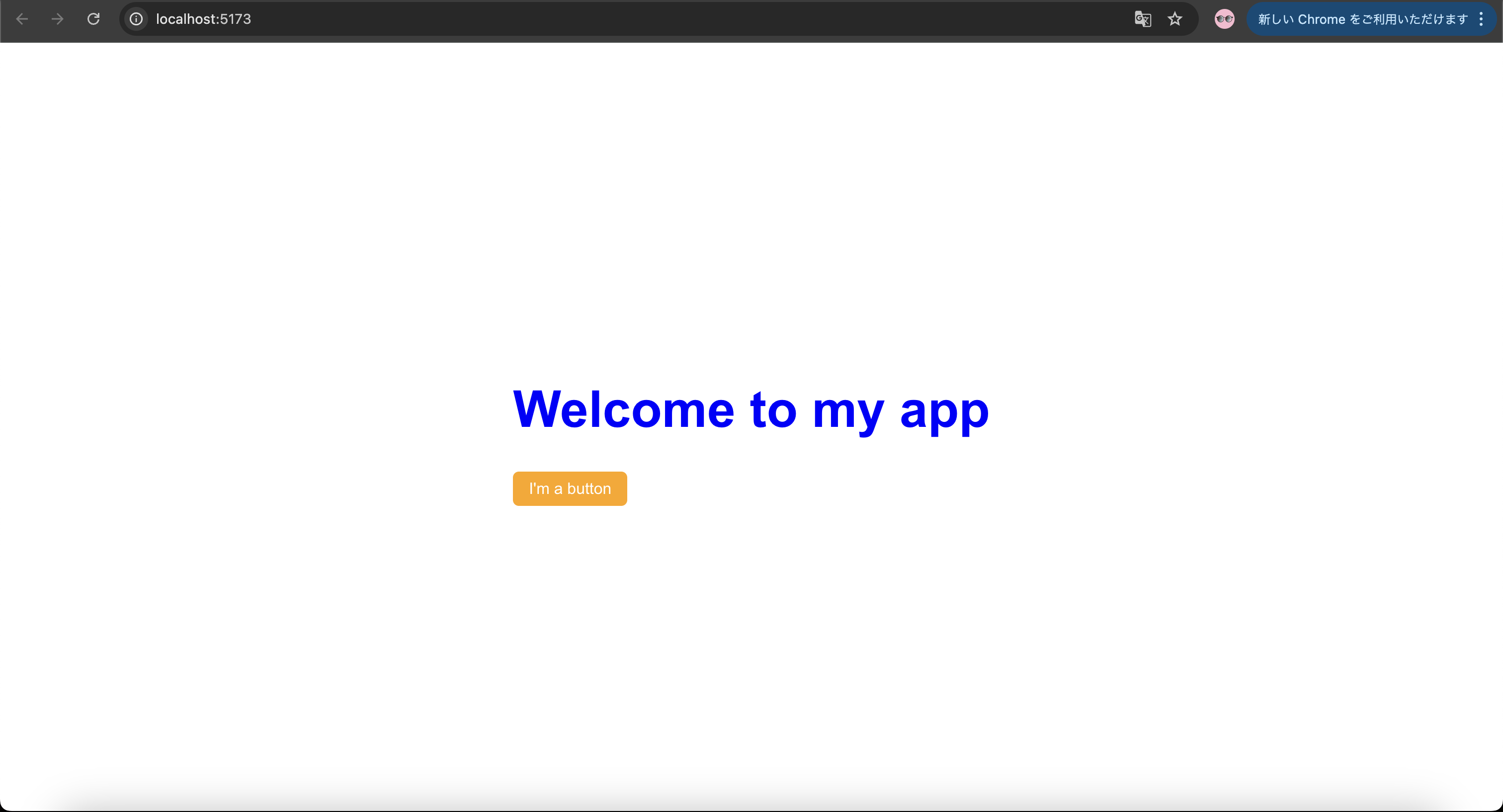Open the Chrome three-dot menu
This screenshot has width=1503, height=812.
point(1481,19)
